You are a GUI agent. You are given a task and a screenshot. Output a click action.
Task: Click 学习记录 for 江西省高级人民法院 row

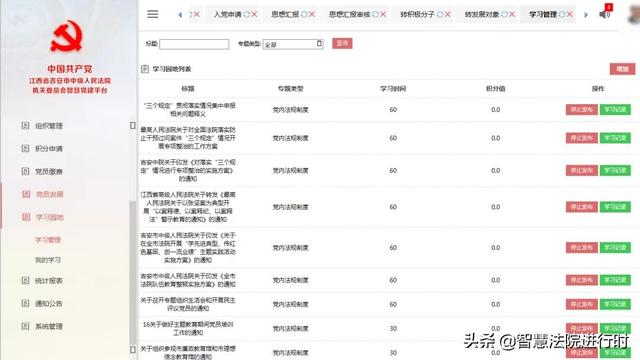click(615, 207)
